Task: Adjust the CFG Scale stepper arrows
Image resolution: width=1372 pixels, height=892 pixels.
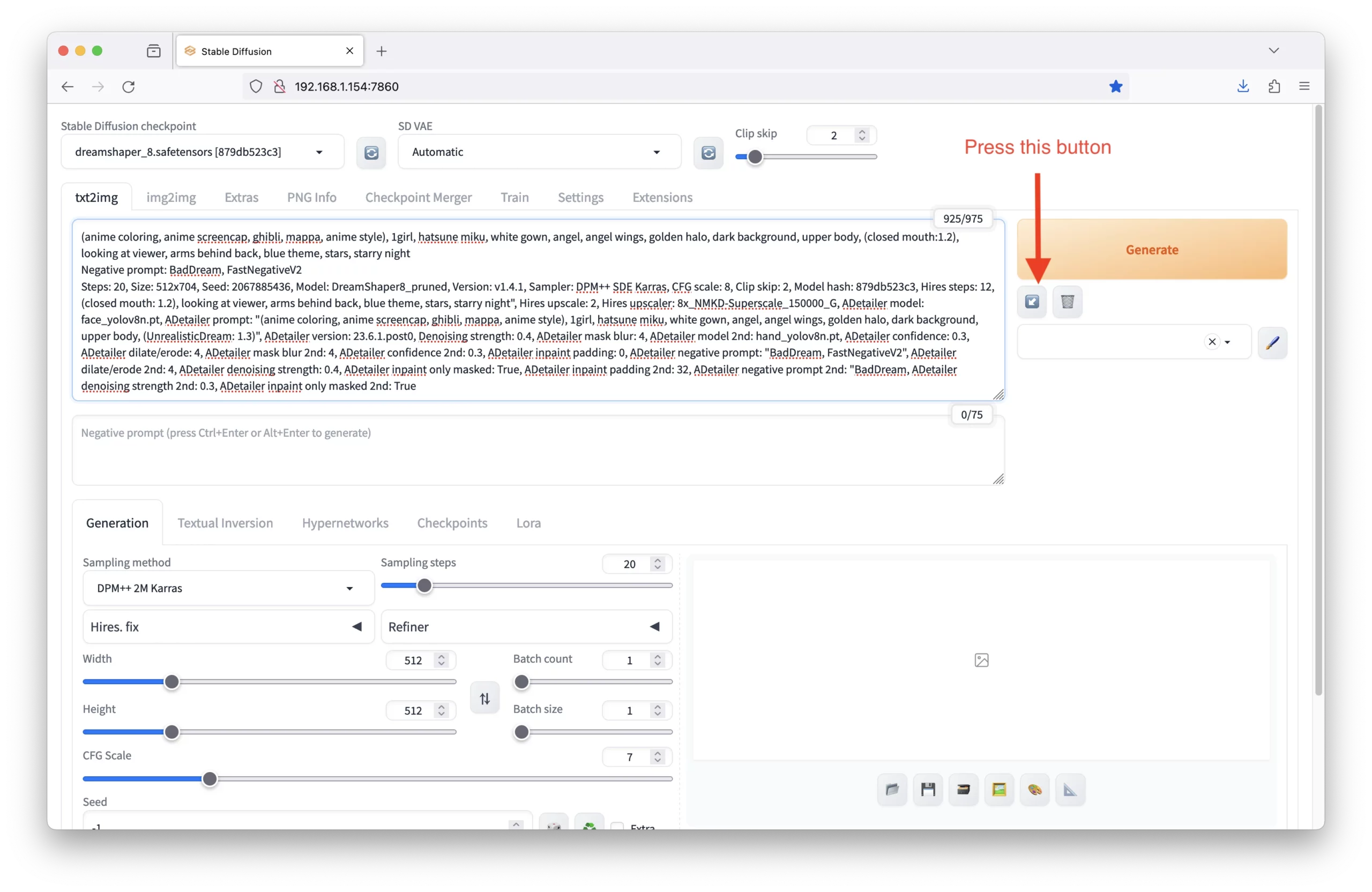Action: 657,757
